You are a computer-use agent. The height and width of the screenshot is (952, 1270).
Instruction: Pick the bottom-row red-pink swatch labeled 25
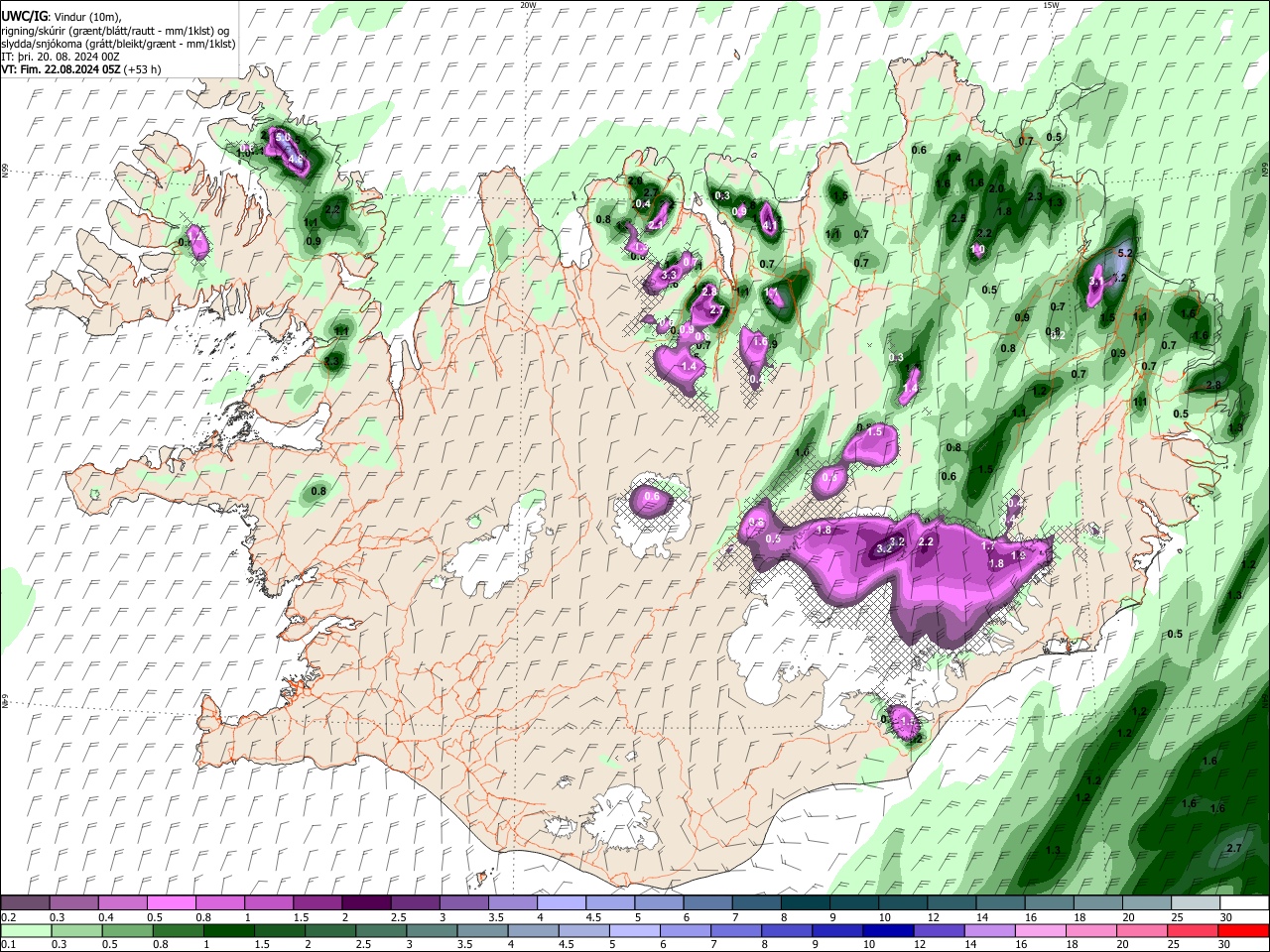click(1193, 931)
